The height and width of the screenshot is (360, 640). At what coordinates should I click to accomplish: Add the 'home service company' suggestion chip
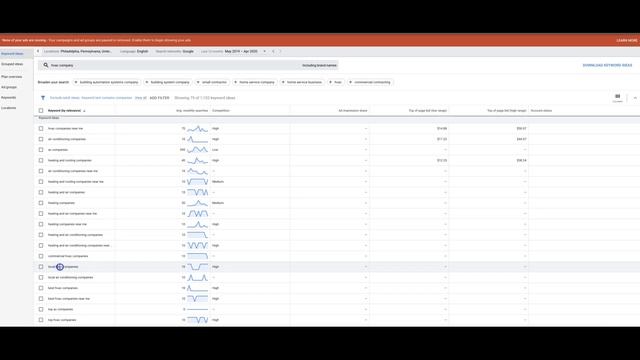254,82
